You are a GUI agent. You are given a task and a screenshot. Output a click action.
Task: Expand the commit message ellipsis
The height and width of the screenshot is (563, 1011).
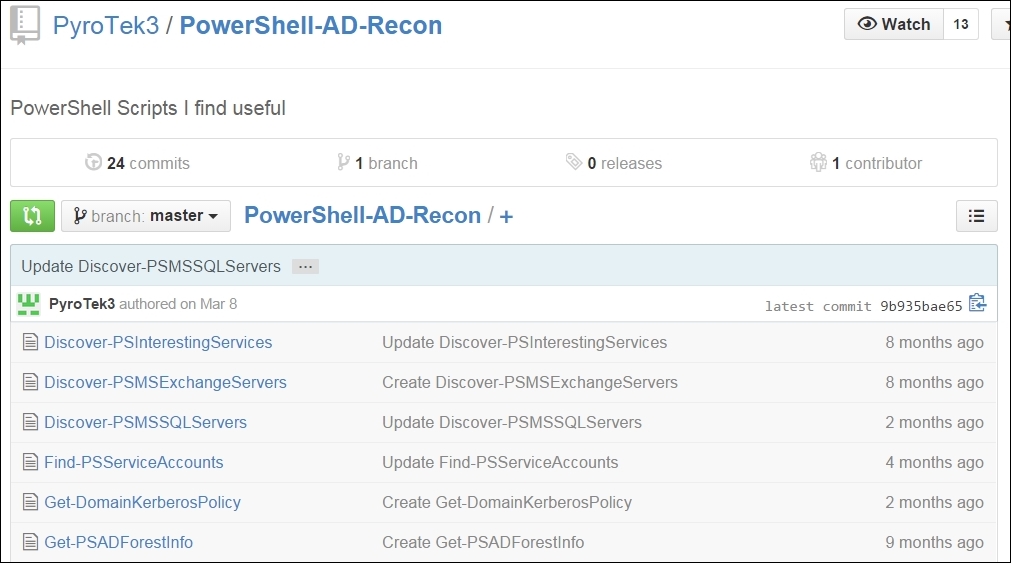coord(305,266)
